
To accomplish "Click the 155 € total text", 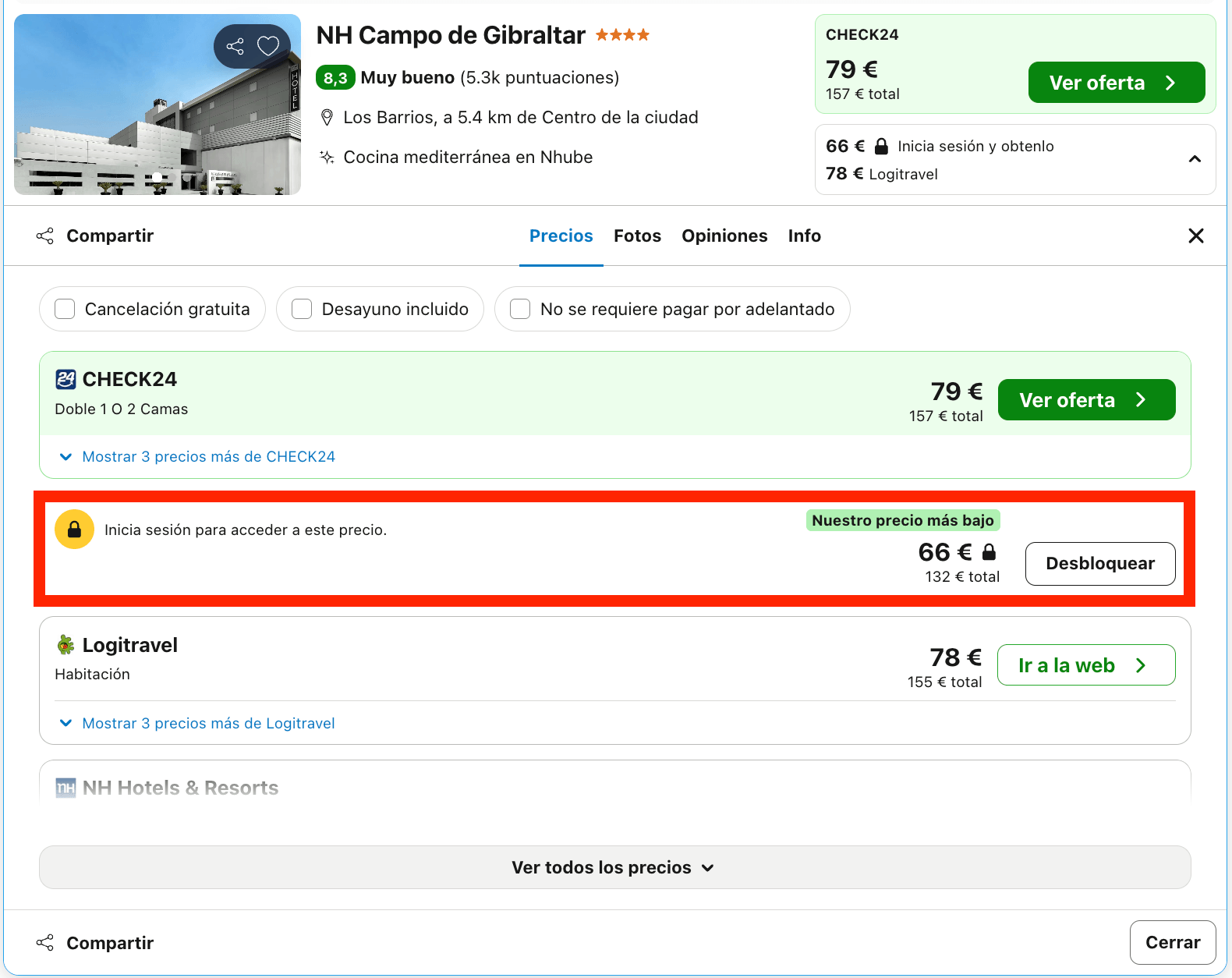I will (x=944, y=682).
